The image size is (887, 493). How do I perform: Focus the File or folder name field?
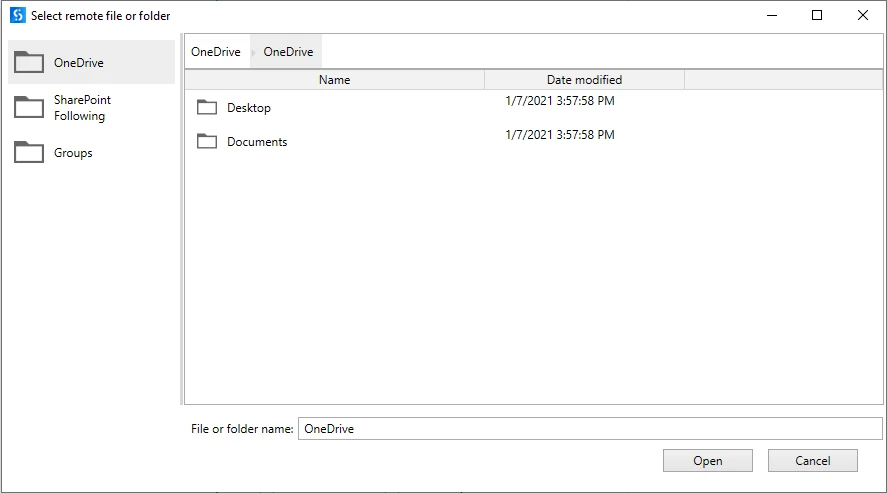pyautogui.click(x=590, y=429)
